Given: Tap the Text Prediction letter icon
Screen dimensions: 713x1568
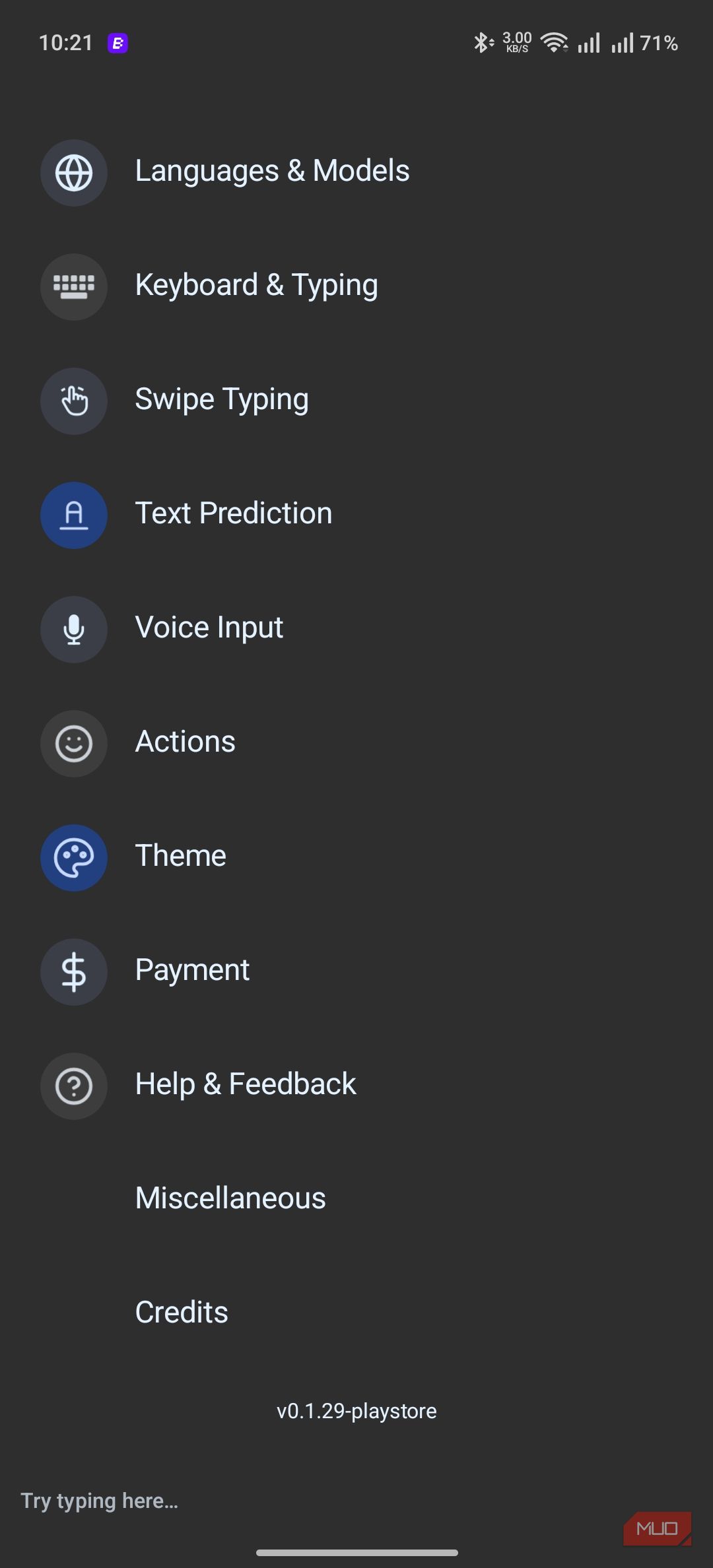Looking at the screenshot, I should pos(74,515).
